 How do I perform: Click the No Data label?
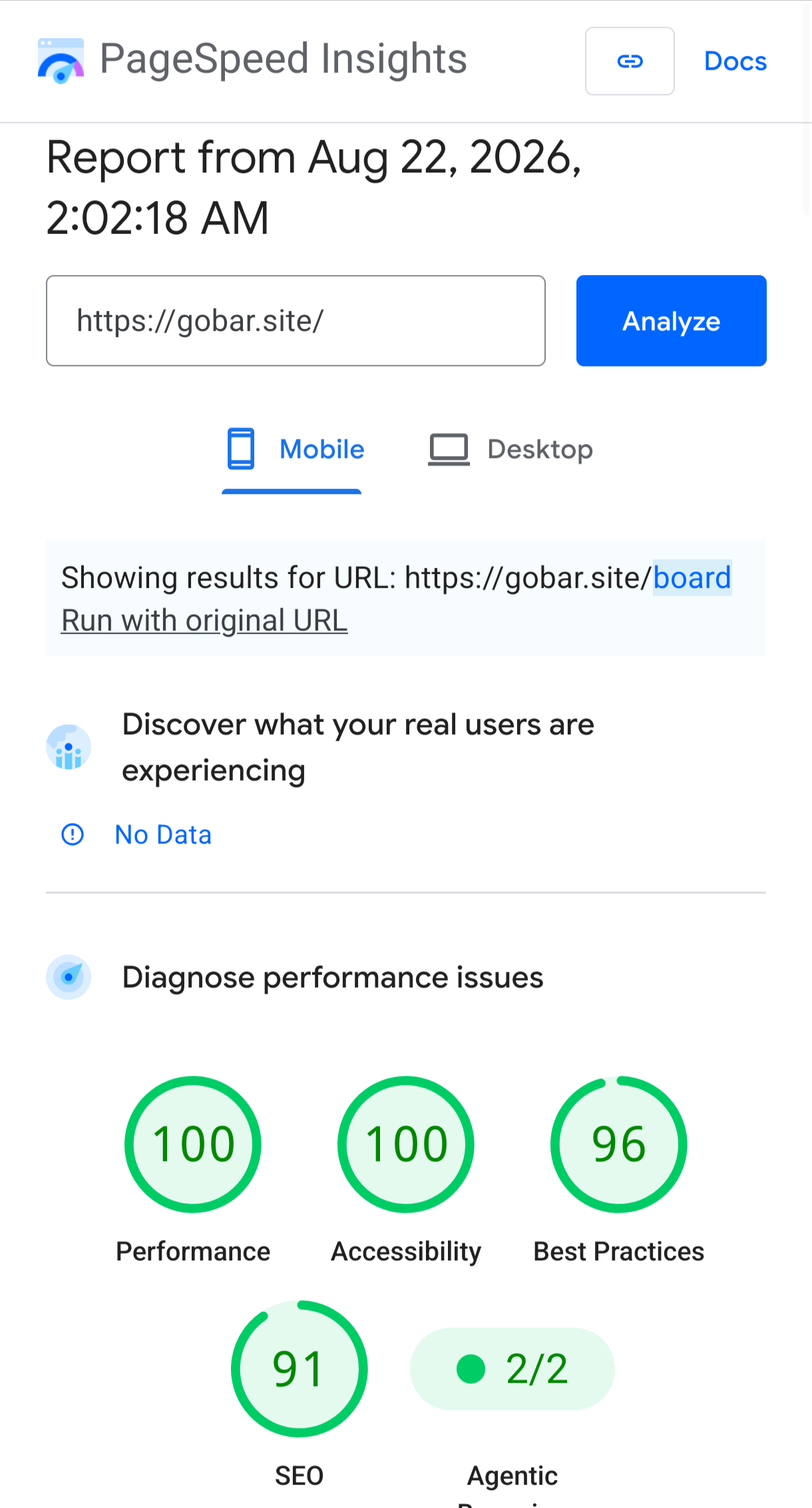163,834
